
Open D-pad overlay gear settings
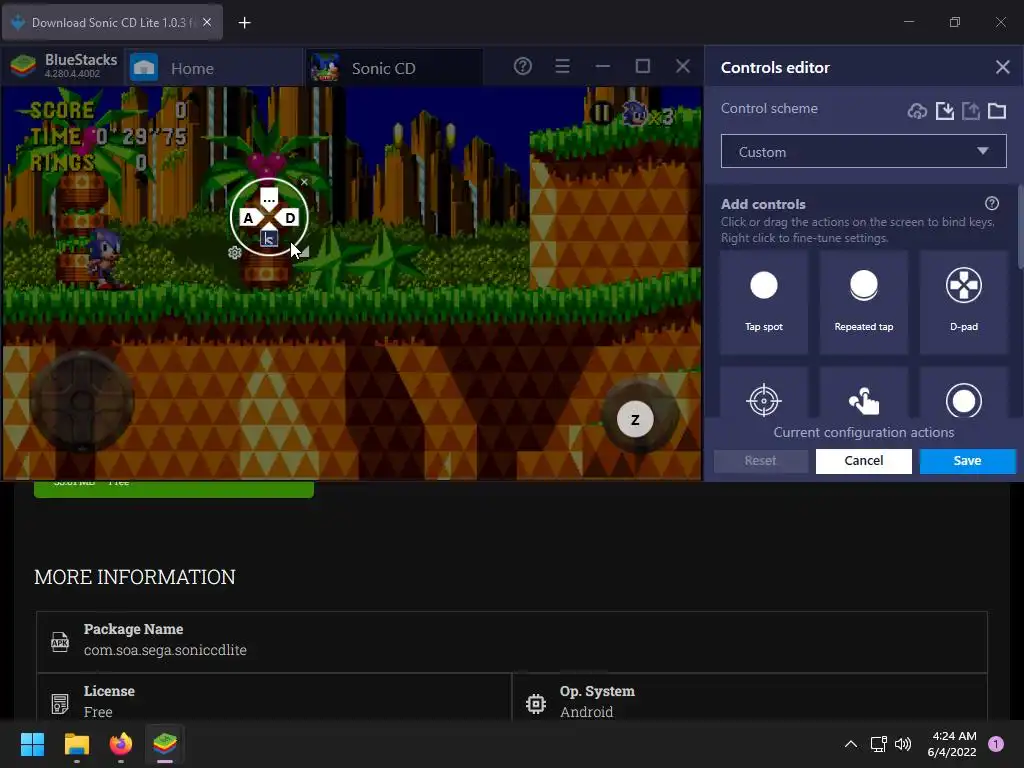234,253
